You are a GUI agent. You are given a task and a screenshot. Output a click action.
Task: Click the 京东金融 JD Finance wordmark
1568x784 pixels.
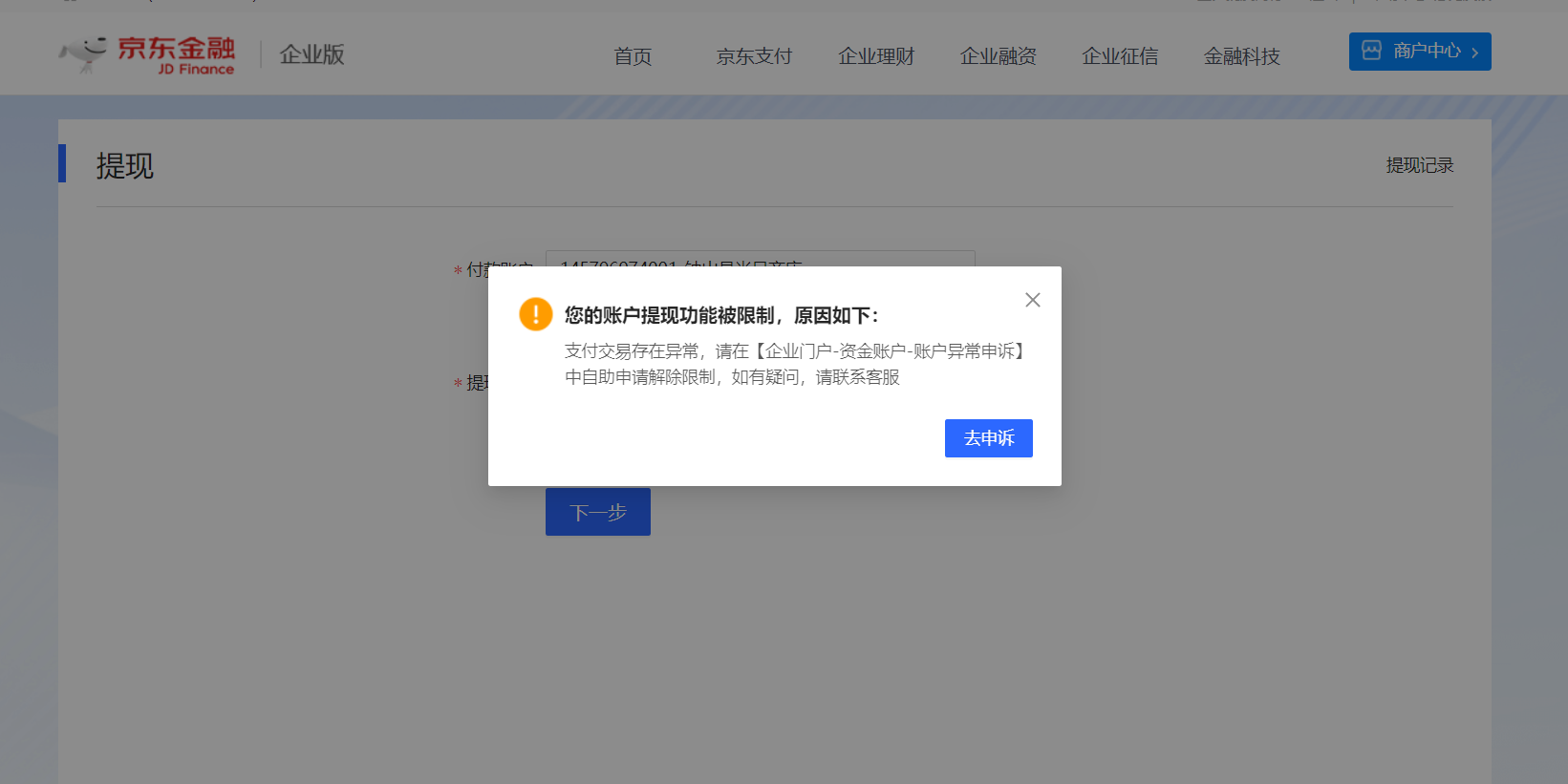click(x=177, y=54)
